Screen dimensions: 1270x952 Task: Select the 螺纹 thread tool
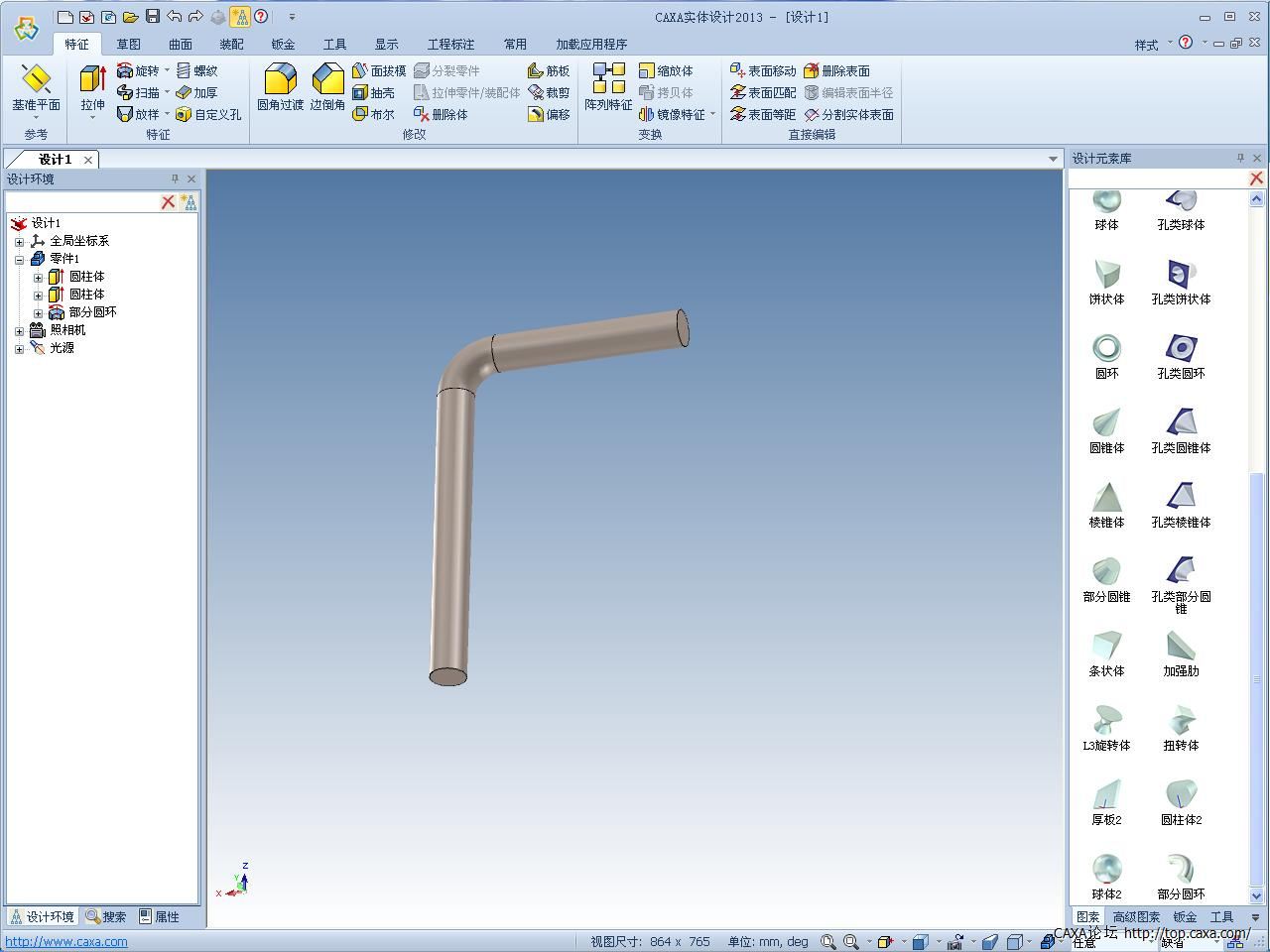[x=197, y=70]
